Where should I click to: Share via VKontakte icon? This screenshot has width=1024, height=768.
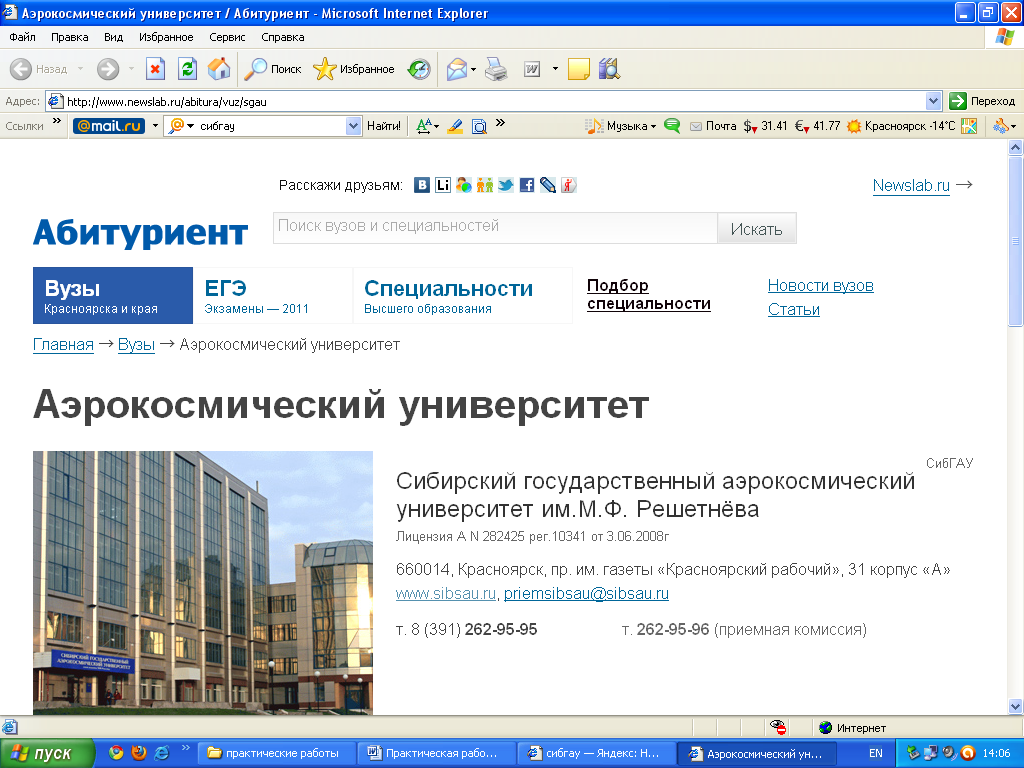click(x=422, y=185)
